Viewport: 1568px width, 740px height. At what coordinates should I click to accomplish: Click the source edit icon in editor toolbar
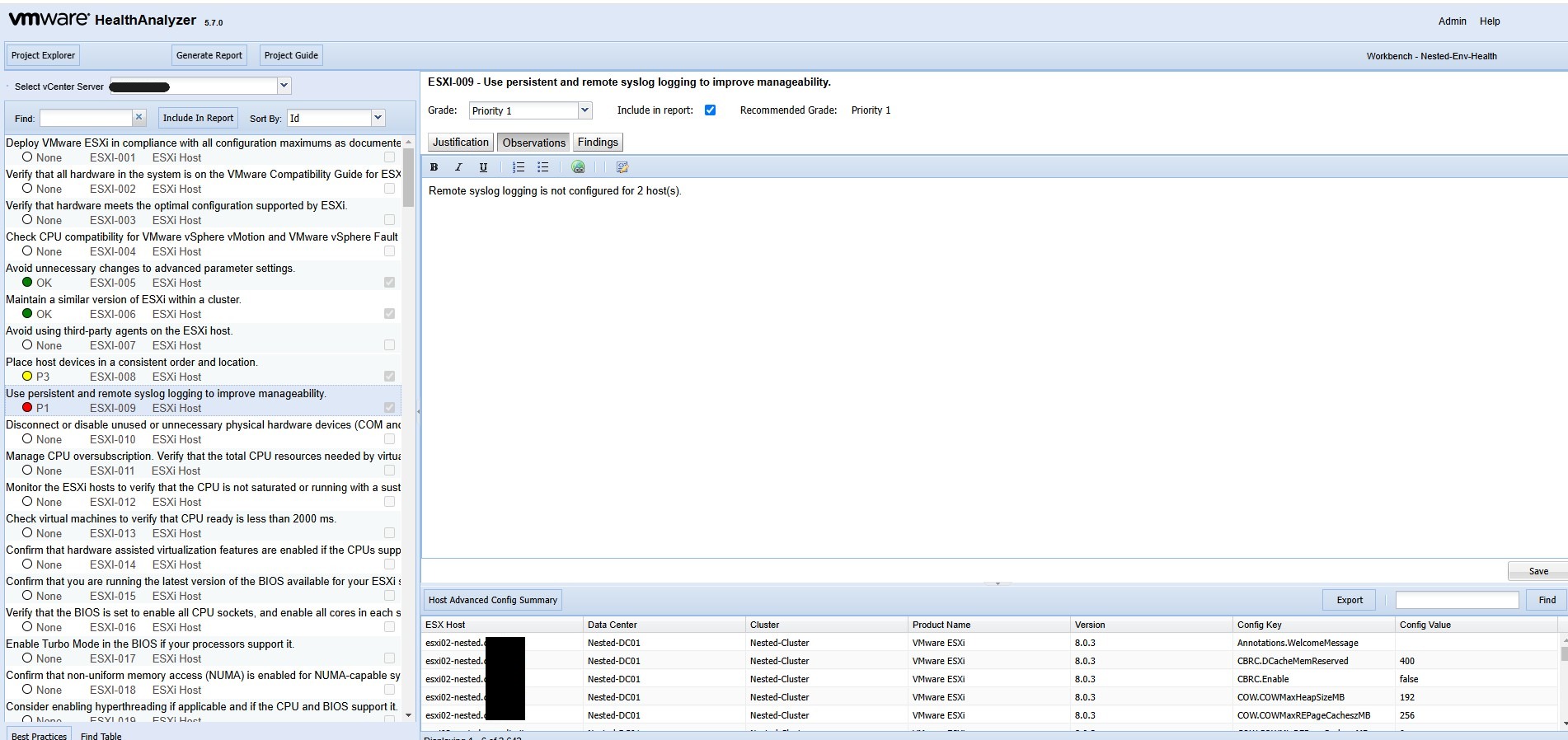622,167
